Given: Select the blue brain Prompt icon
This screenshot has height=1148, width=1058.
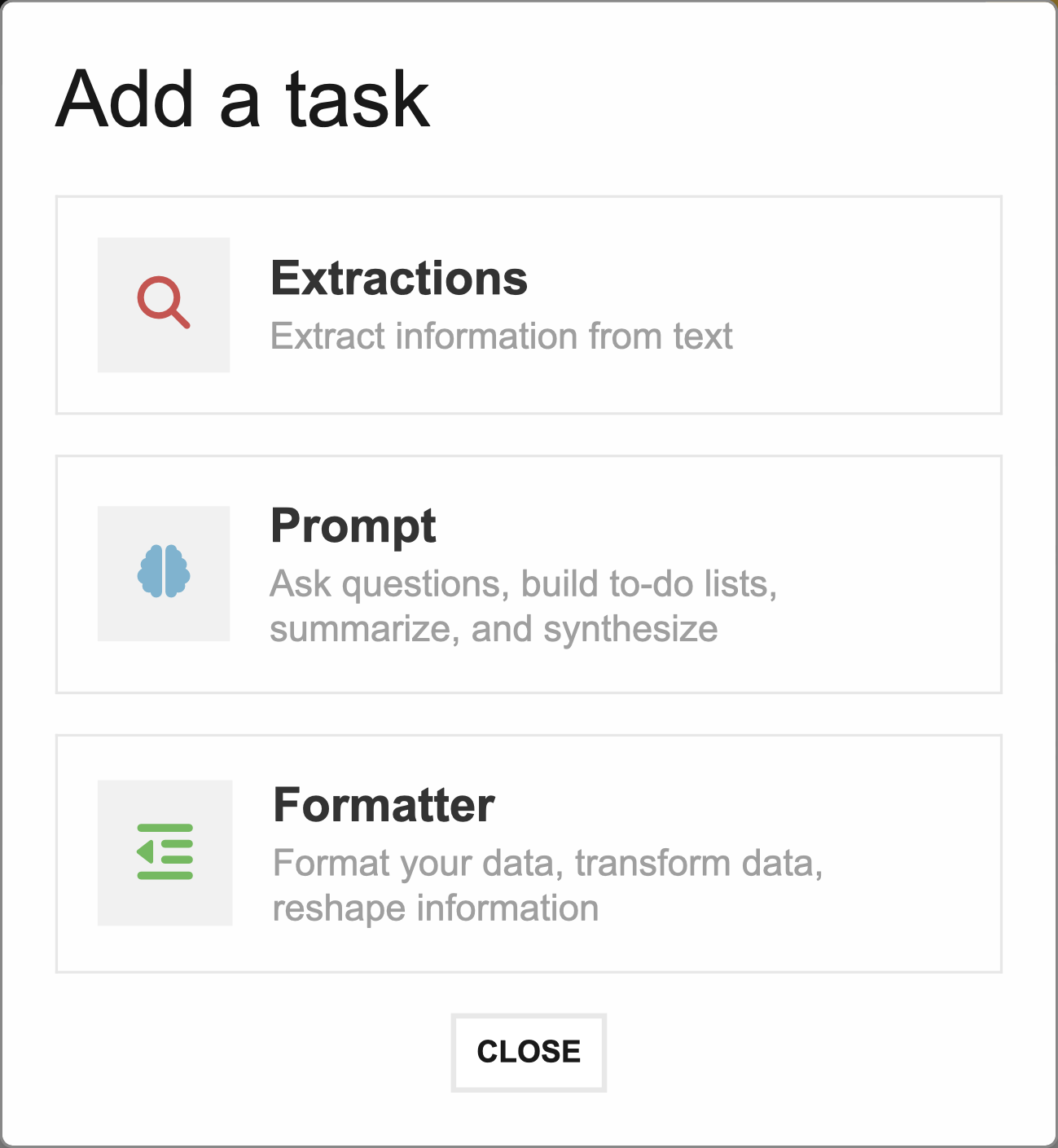Looking at the screenshot, I should click(x=164, y=572).
